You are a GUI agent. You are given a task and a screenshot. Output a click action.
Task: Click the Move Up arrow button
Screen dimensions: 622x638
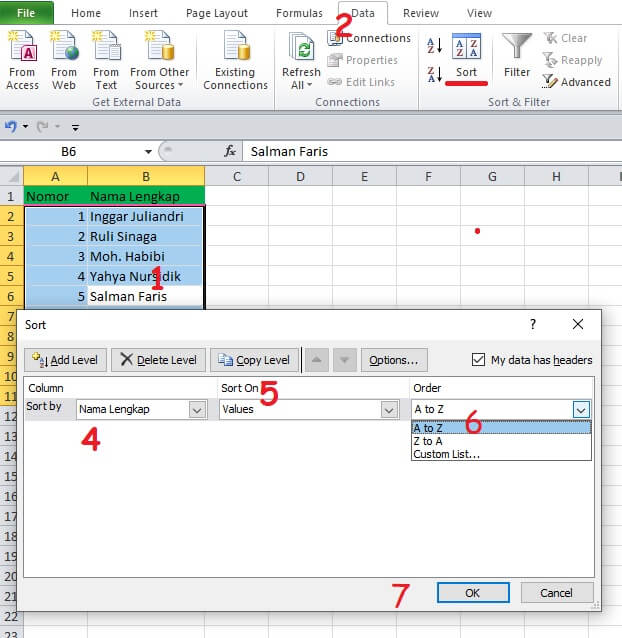(x=316, y=360)
